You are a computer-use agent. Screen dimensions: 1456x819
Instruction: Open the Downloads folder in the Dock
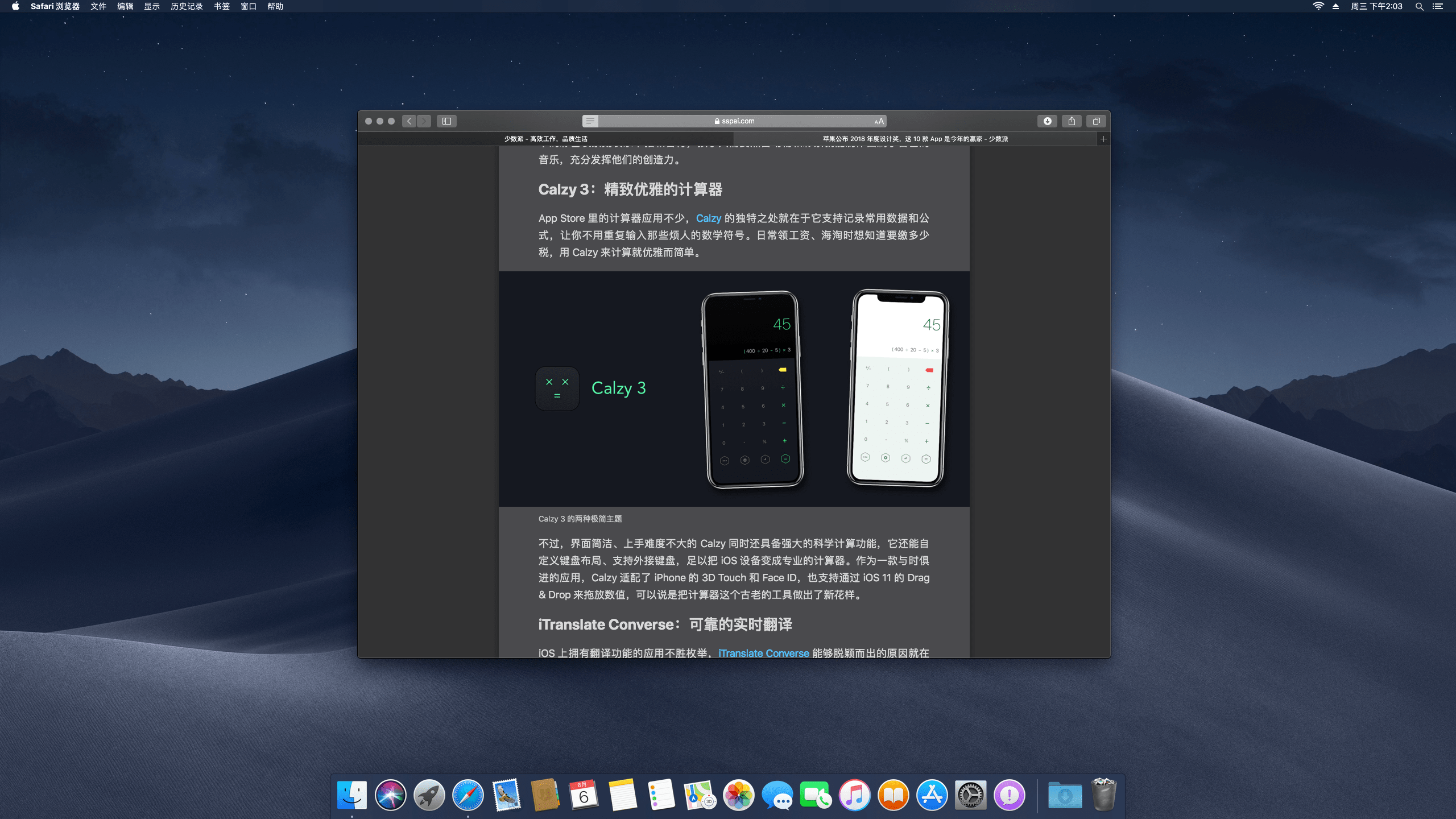click(1065, 795)
